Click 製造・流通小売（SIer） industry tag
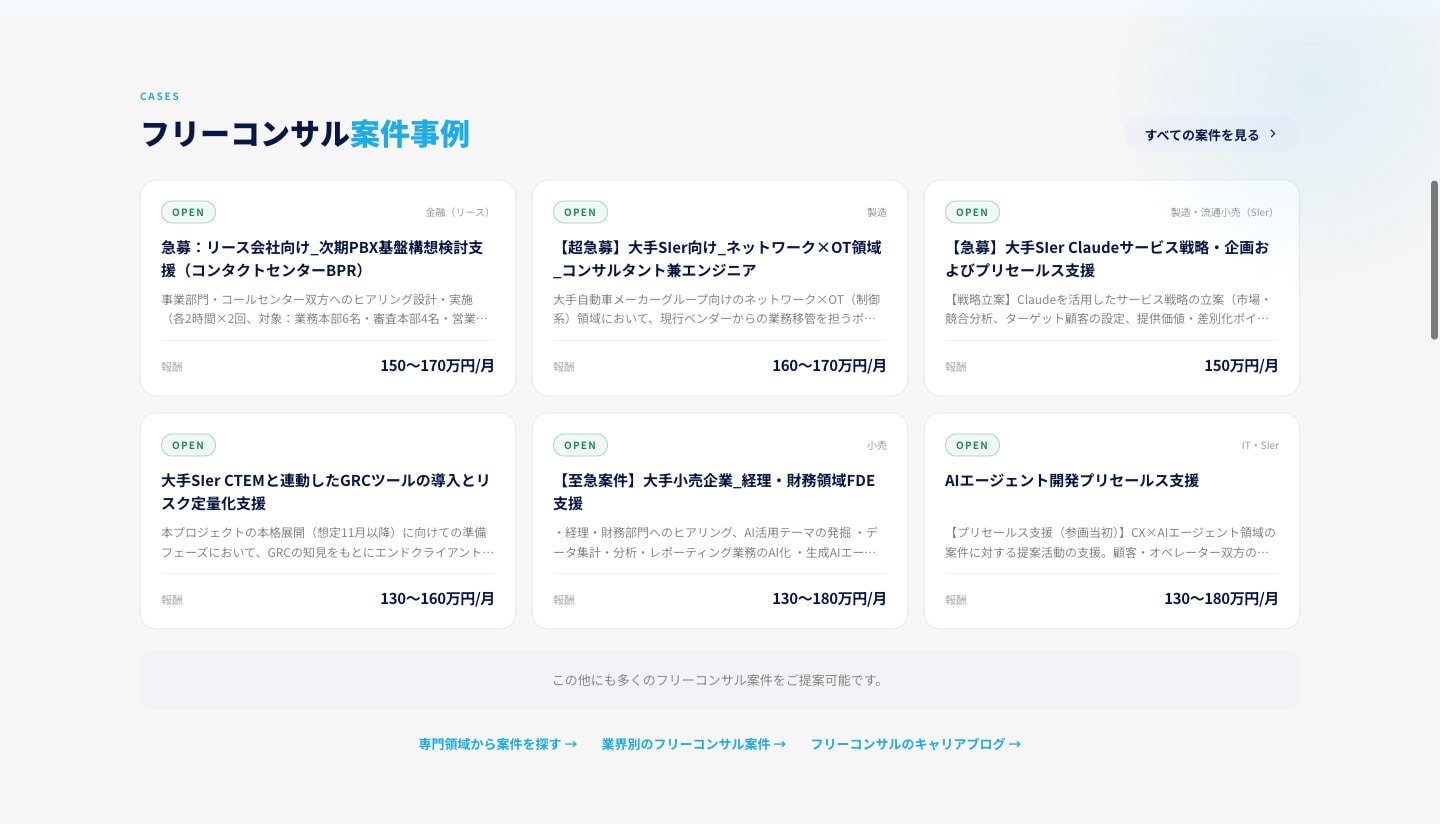Image resolution: width=1440 pixels, height=824 pixels. (x=1225, y=212)
